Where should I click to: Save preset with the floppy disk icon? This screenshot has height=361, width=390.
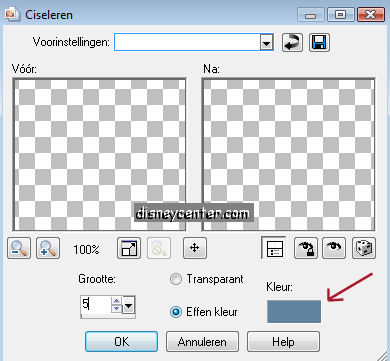click(x=319, y=42)
